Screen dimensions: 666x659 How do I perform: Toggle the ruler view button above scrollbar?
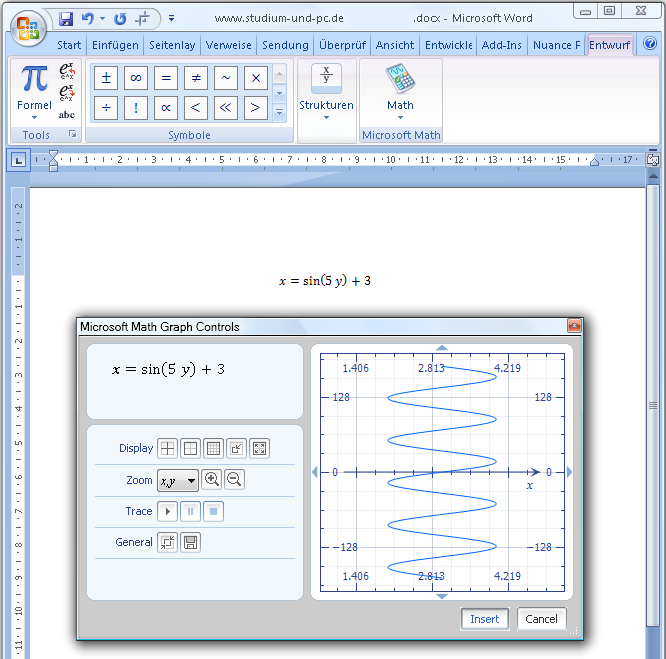coord(653,160)
